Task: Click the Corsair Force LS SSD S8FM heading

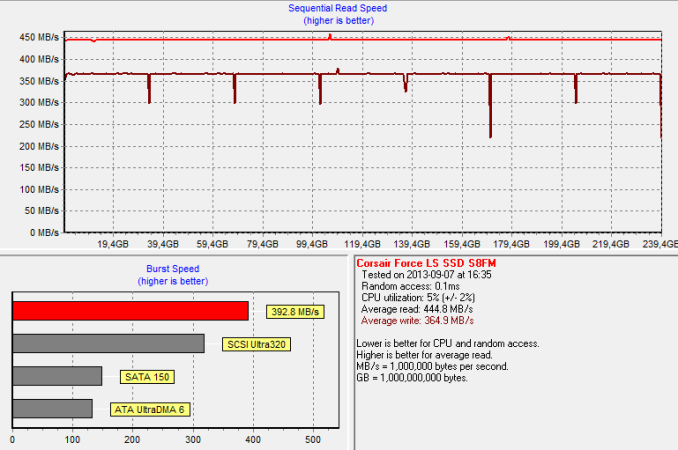Action: 426,263
